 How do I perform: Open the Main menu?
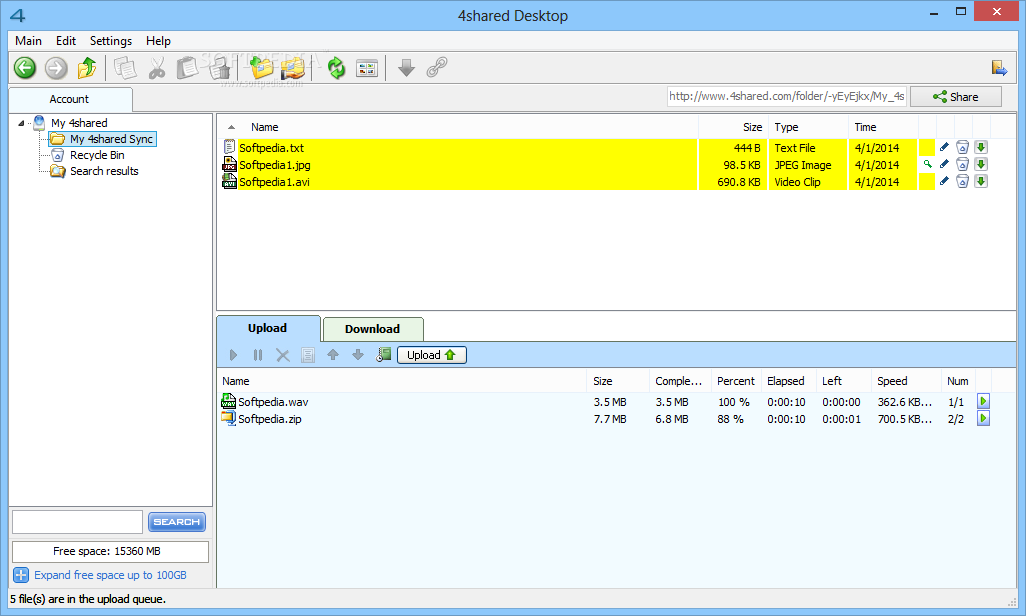coord(29,41)
